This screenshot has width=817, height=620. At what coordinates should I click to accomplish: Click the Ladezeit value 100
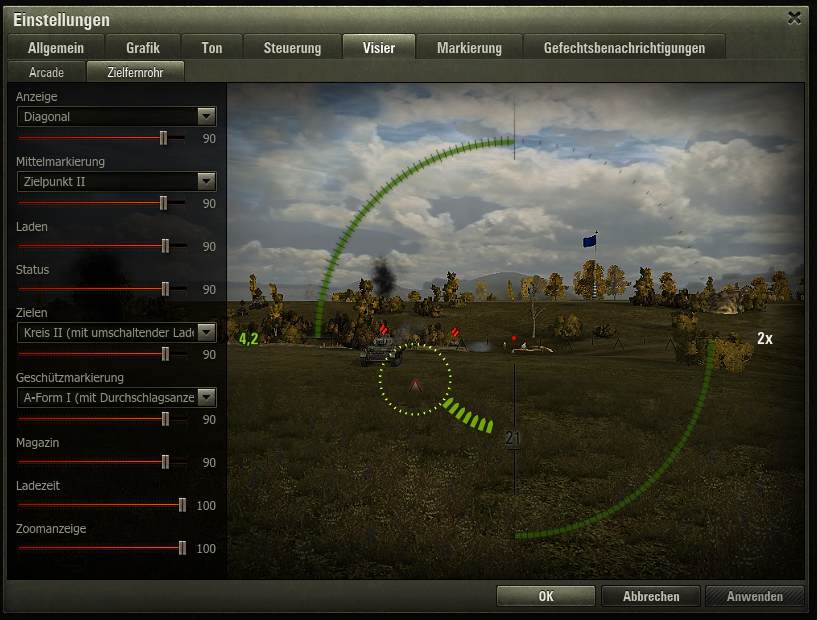pos(206,505)
